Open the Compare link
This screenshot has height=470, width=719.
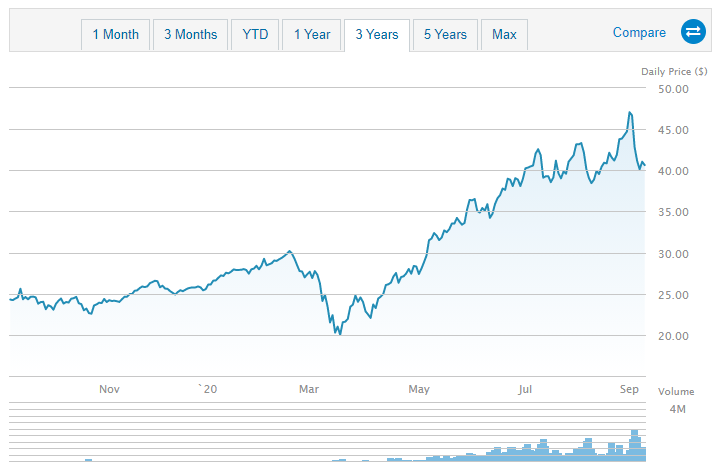639,33
